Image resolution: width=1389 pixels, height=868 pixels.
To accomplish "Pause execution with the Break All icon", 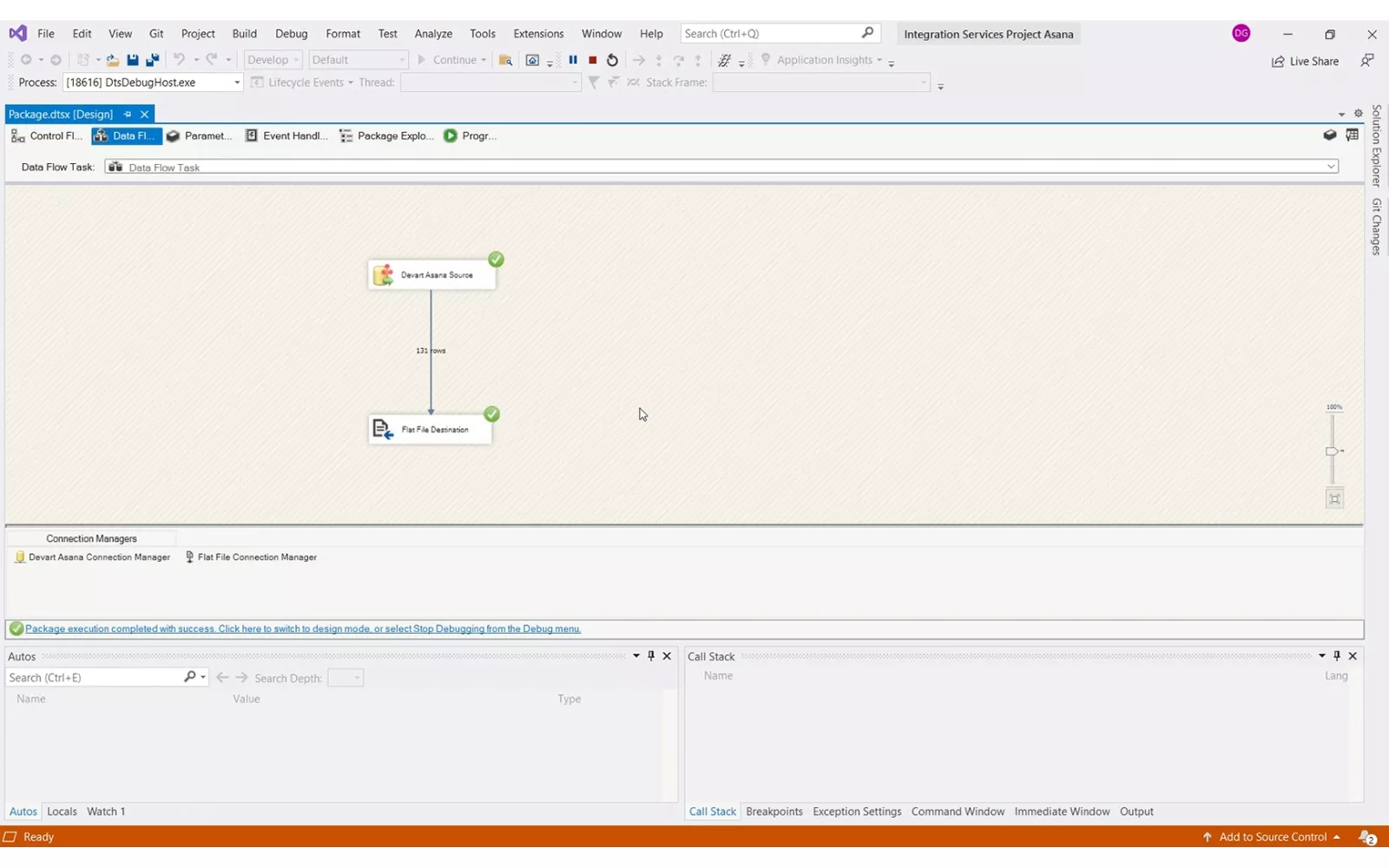I will coord(573,60).
